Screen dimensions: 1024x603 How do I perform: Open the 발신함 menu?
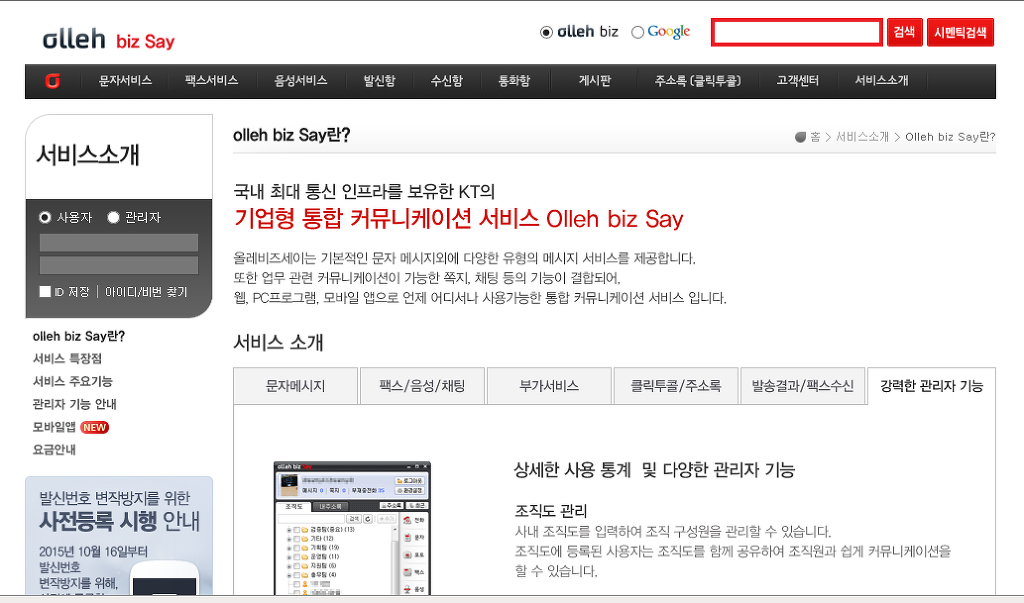click(x=379, y=80)
